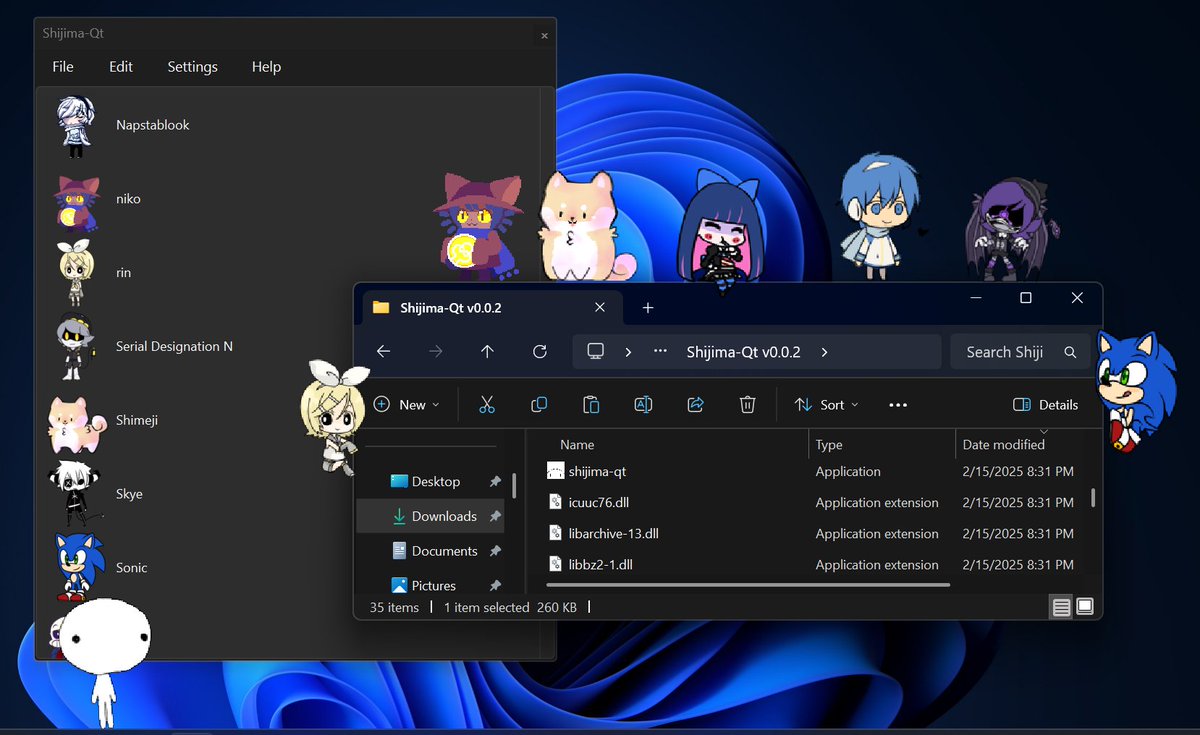This screenshot has width=1200, height=735.
Task: Refresh the Explorer folder view
Action: [x=540, y=352]
